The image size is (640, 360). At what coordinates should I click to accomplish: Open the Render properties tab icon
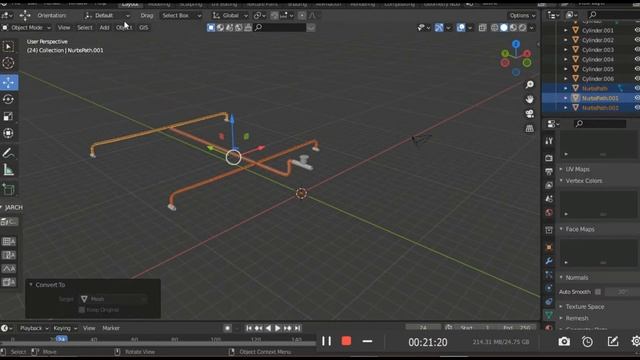pos(549,158)
